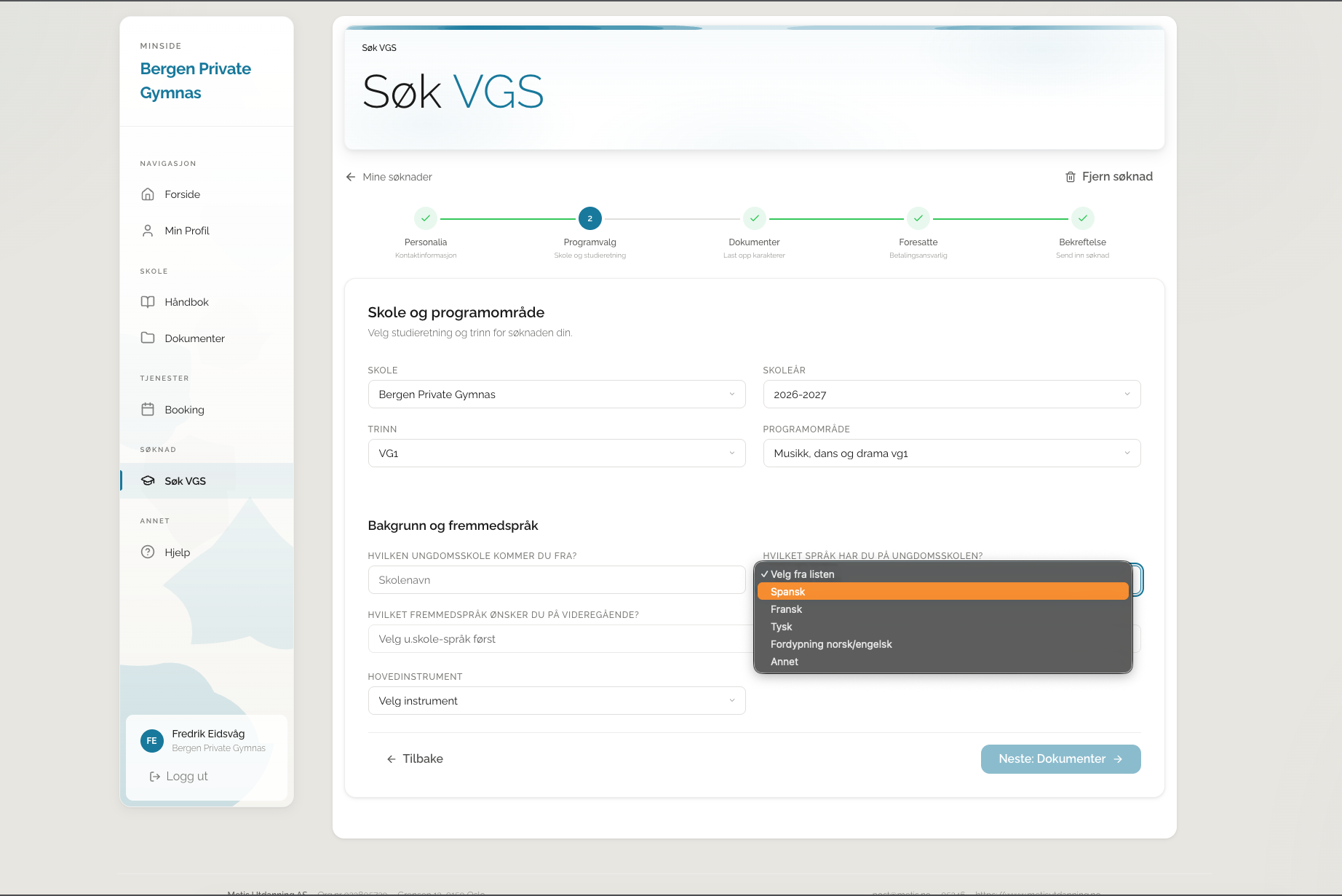Click the Håndbok book icon
The height and width of the screenshot is (896, 1342).
(x=148, y=302)
